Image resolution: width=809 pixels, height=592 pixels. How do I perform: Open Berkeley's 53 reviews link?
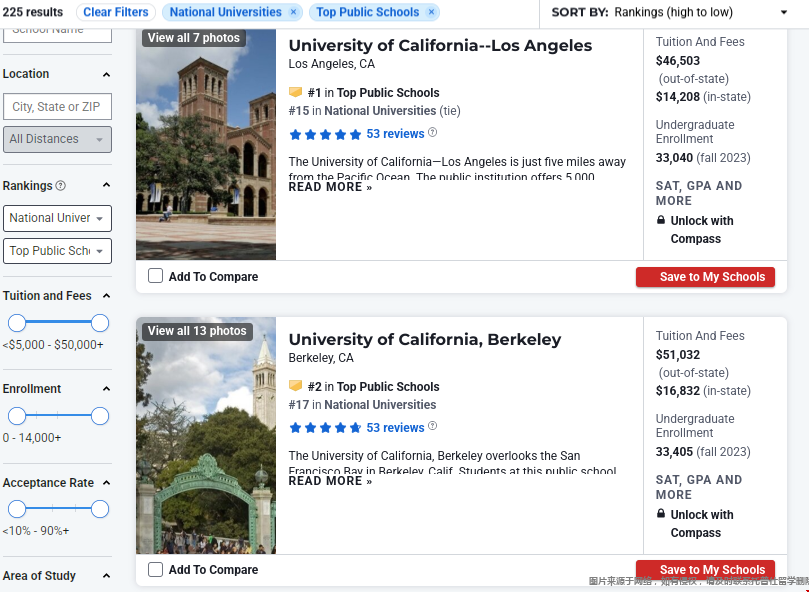point(395,427)
